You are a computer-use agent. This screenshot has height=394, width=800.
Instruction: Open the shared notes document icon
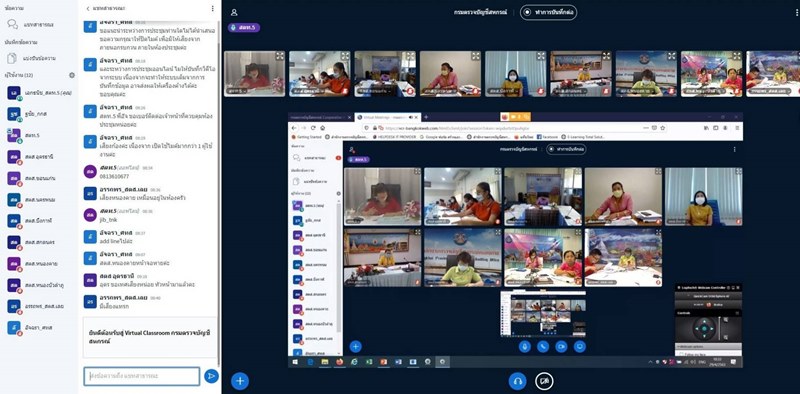[x=12, y=58]
